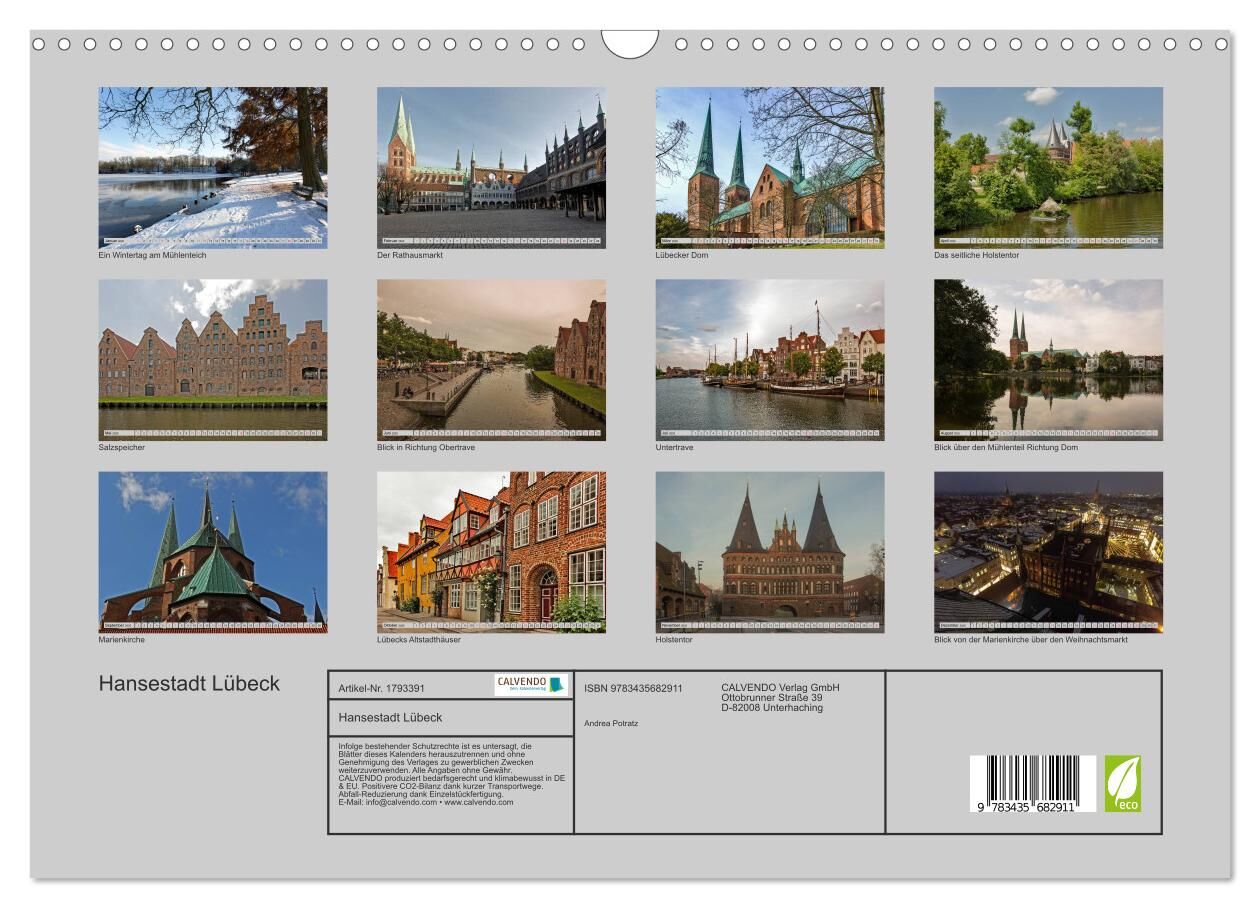Select the Das seitliche Holstentor photo
This screenshot has height=908, width=1260.
[x=1048, y=167]
